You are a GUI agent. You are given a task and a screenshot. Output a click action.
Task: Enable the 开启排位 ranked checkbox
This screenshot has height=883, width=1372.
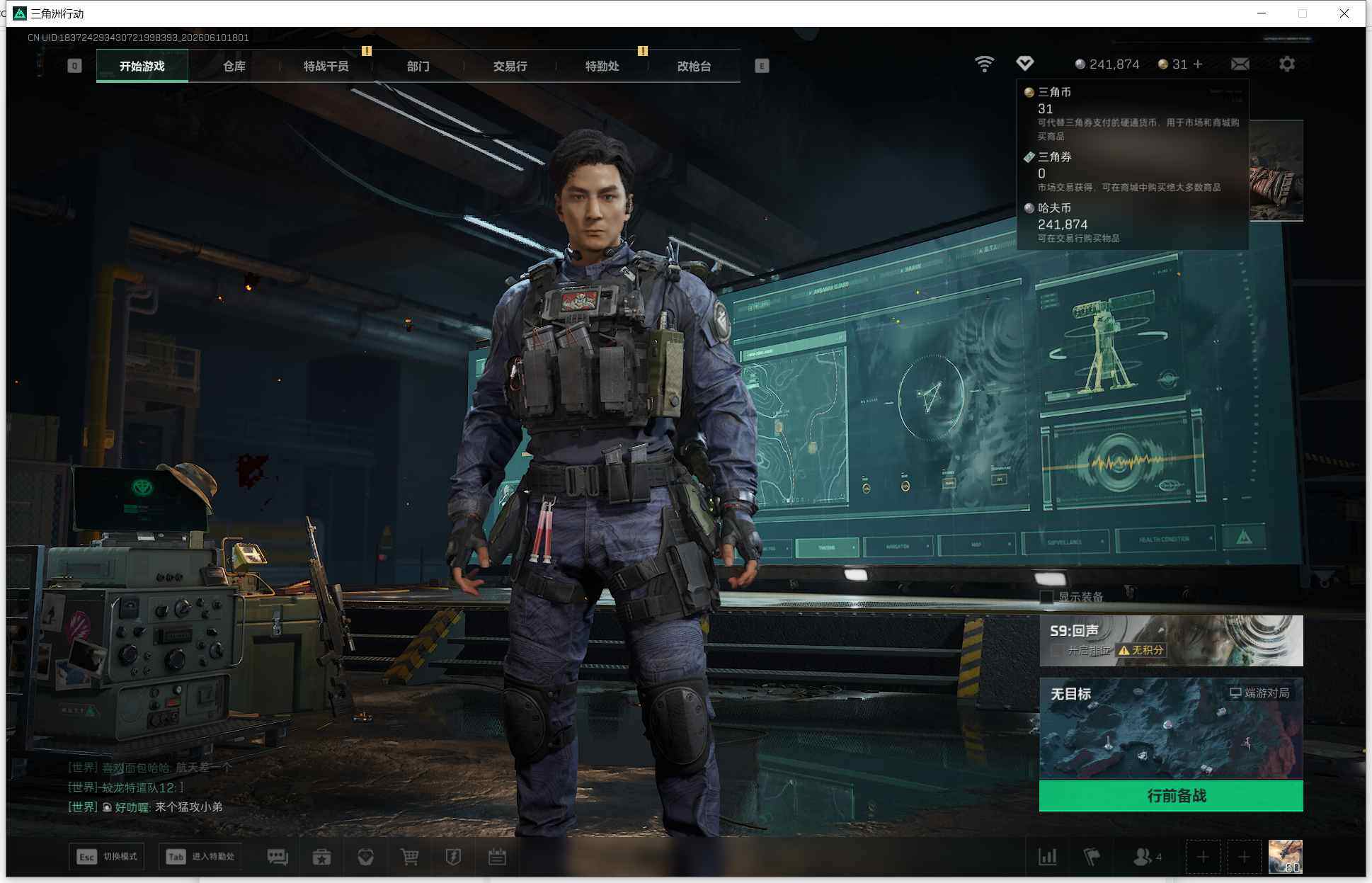click(x=1056, y=650)
